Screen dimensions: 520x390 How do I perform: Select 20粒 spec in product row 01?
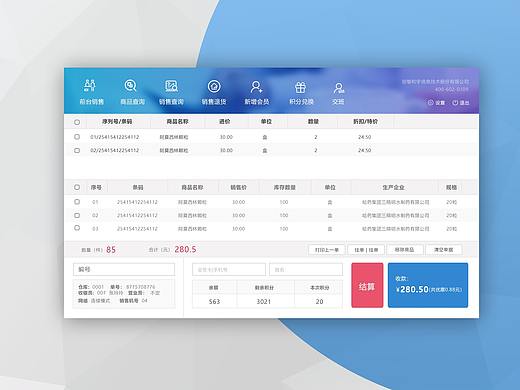click(452, 202)
